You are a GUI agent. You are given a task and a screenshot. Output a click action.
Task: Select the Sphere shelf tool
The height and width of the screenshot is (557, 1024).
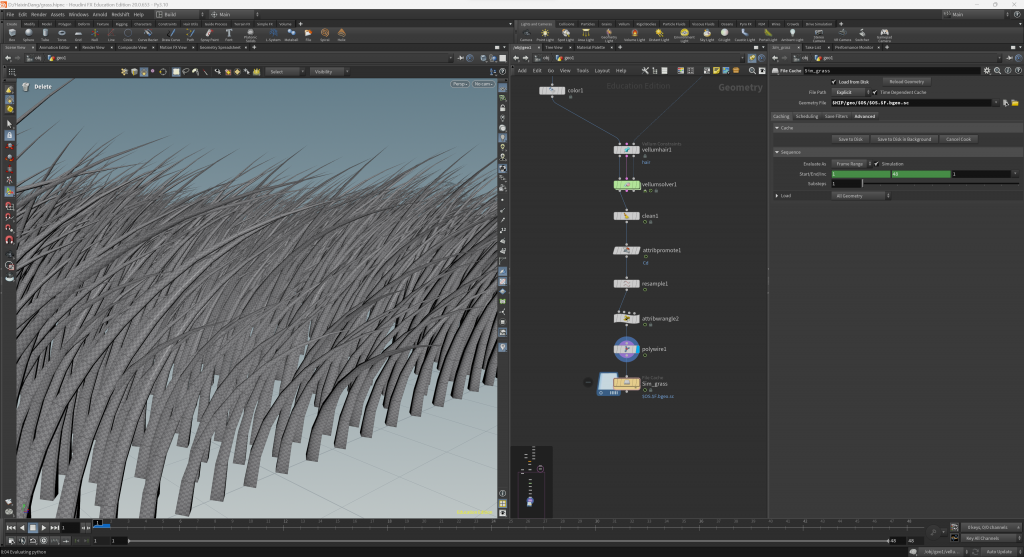pos(28,35)
